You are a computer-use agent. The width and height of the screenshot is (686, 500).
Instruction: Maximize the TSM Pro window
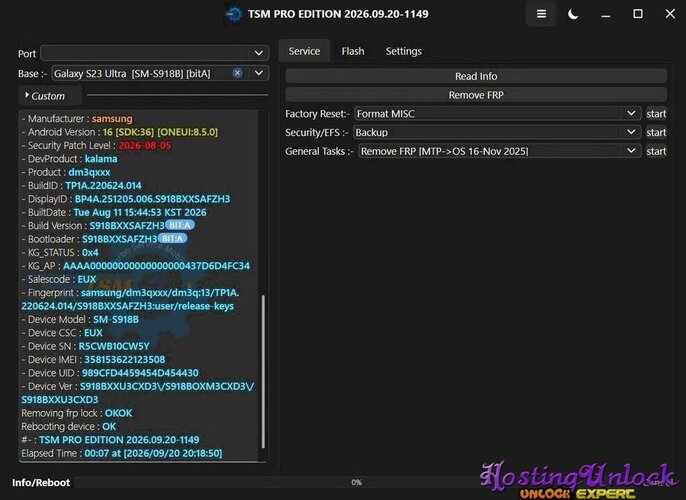(x=638, y=14)
